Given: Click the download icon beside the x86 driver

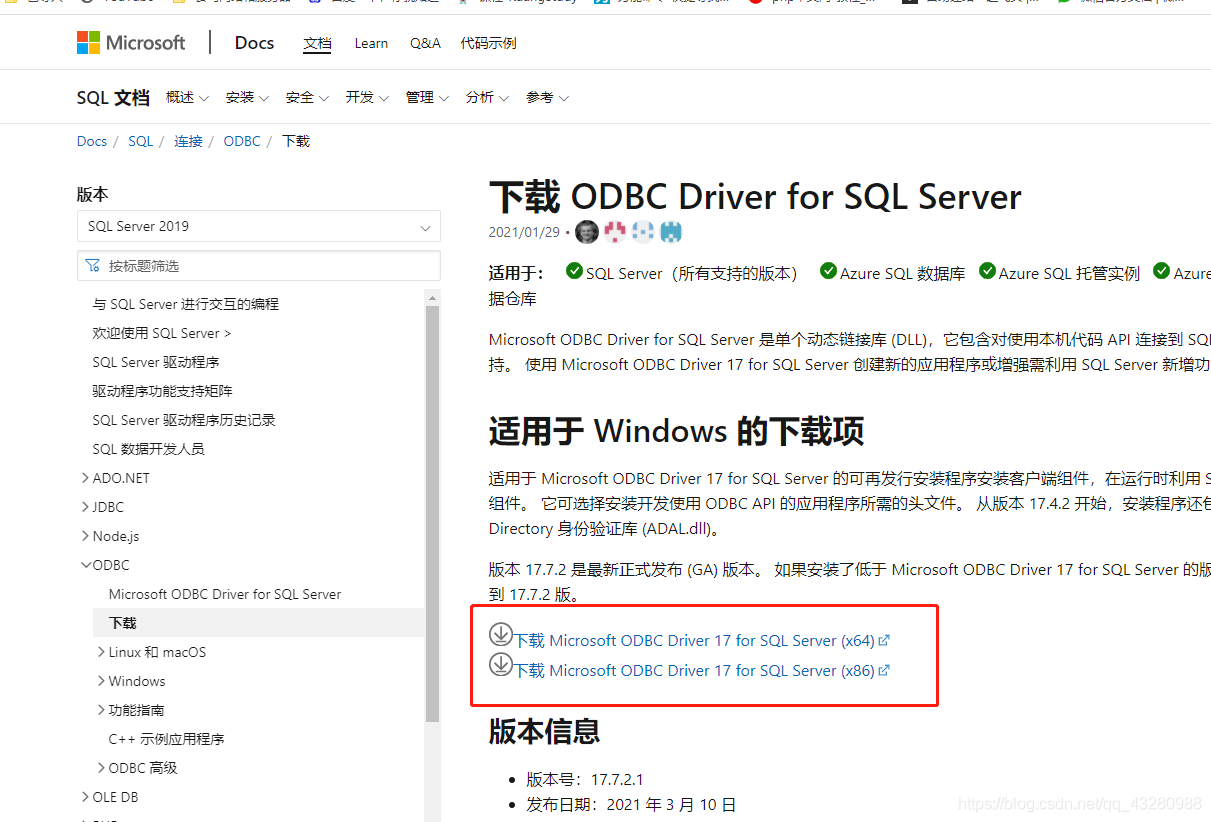Looking at the screenshot, I should coord(500,664).
